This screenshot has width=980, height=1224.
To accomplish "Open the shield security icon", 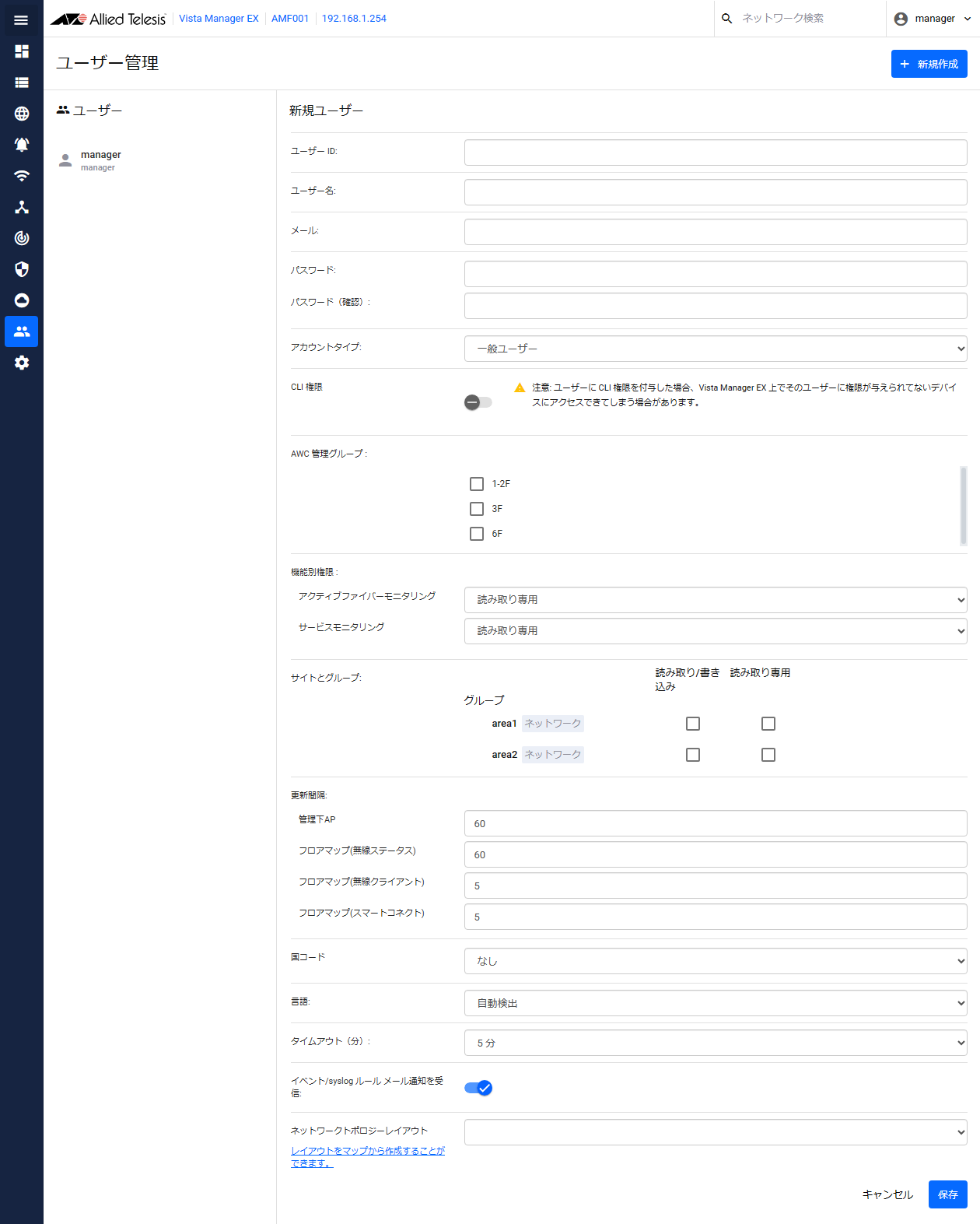I will click(x=22, y=269).
